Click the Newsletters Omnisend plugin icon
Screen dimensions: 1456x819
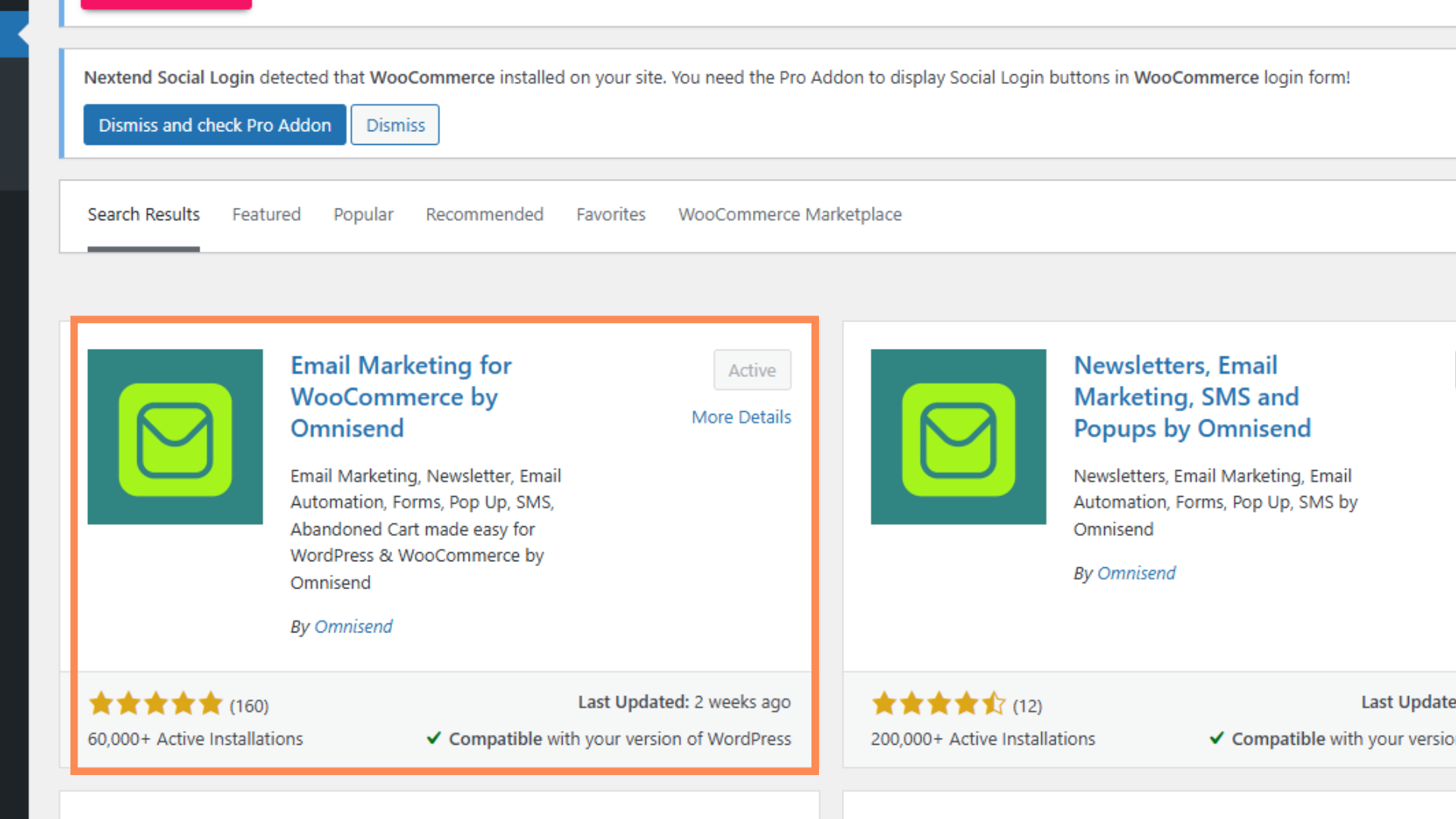pyautogui.click(x=959, y=437)
